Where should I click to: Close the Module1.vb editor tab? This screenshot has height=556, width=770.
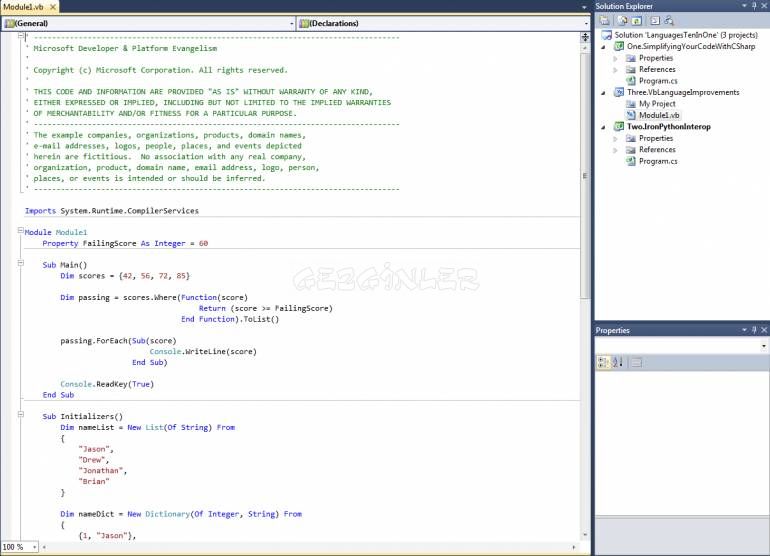point(53,7)
